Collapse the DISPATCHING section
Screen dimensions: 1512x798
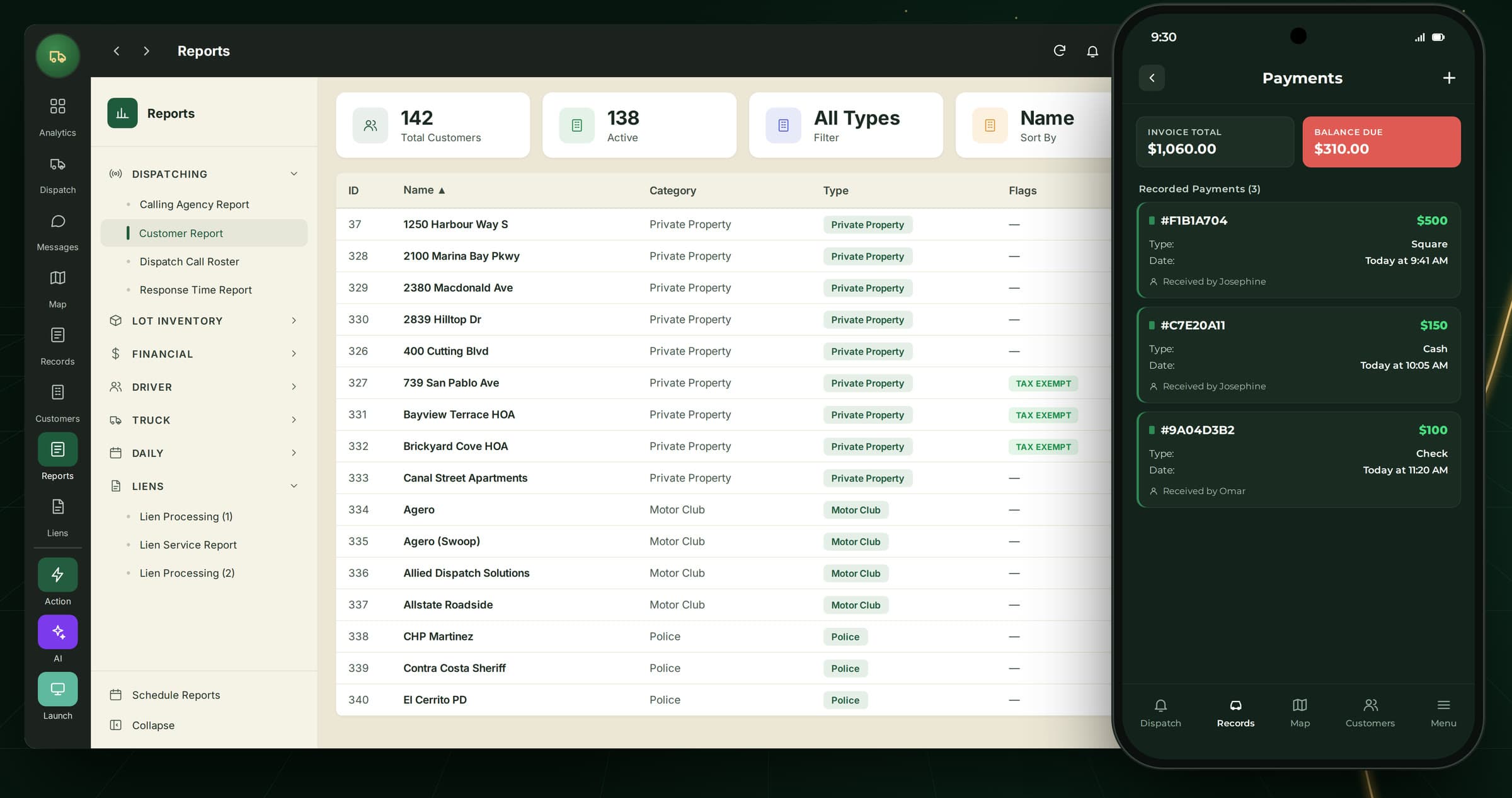point(204,174)
